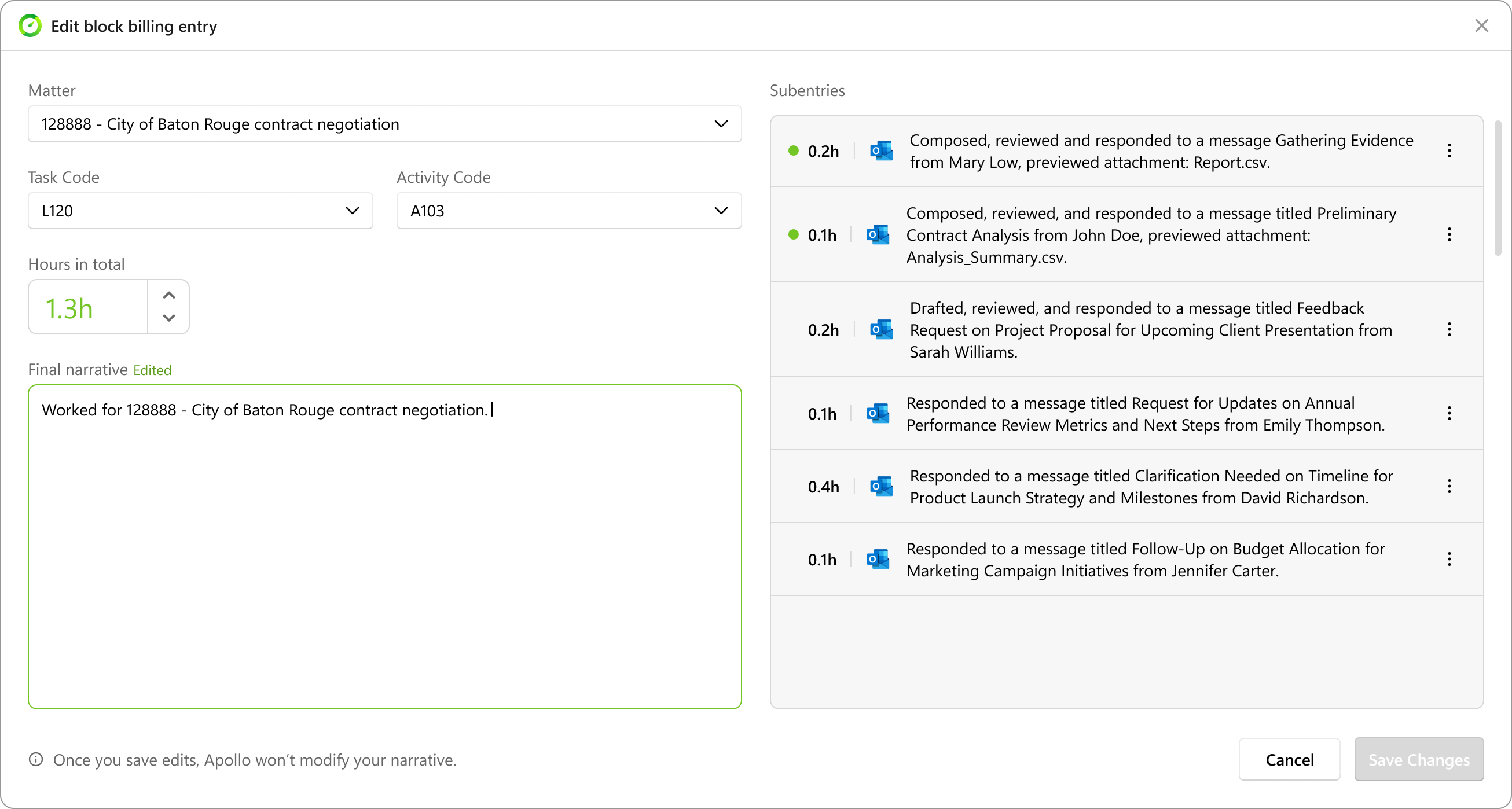Image resolution: width=1512 pixels, height=809 pixels.
Task: Close the Edit block billing entry dialog
Action: 1481,26
